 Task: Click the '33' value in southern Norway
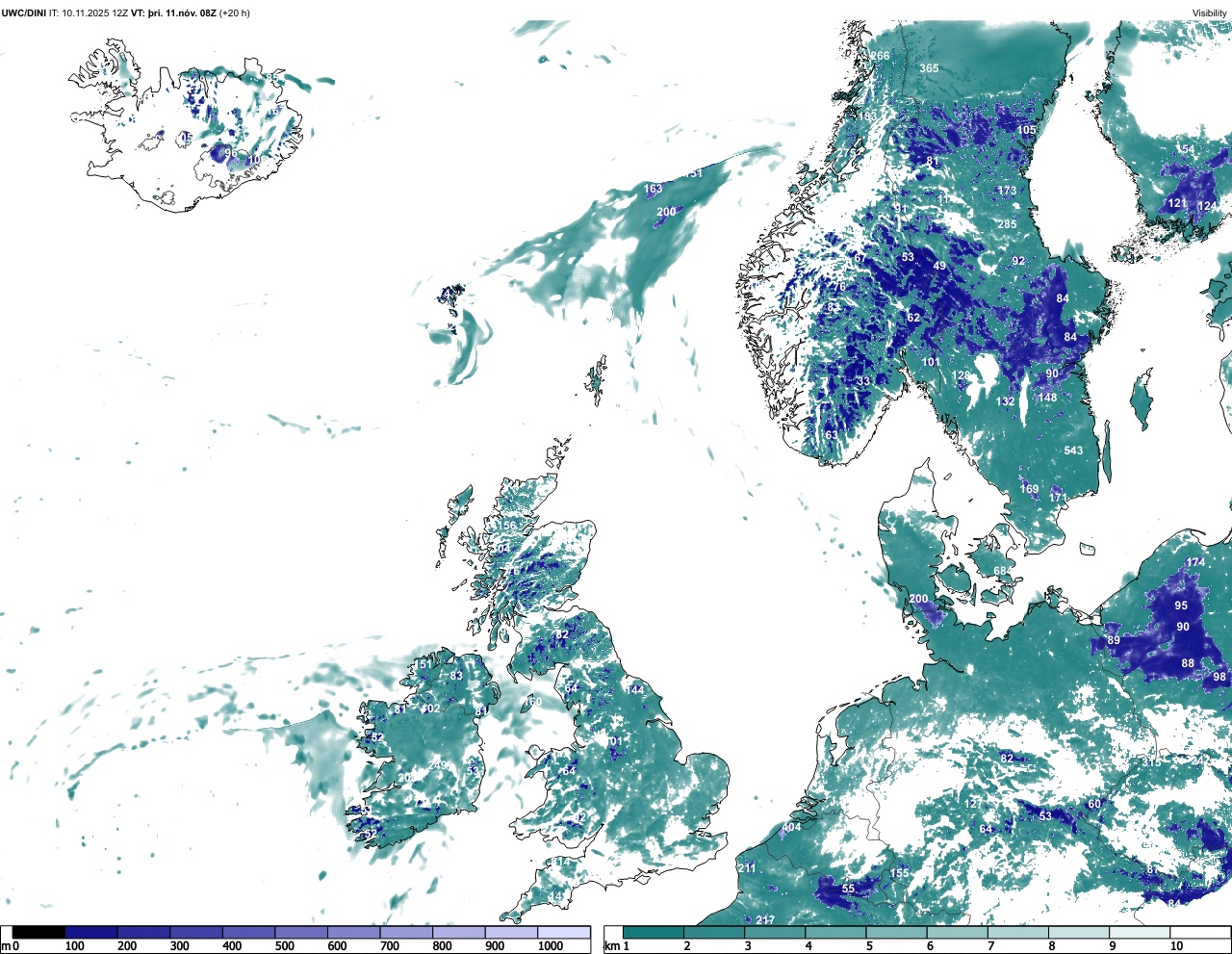click(863, 381)
